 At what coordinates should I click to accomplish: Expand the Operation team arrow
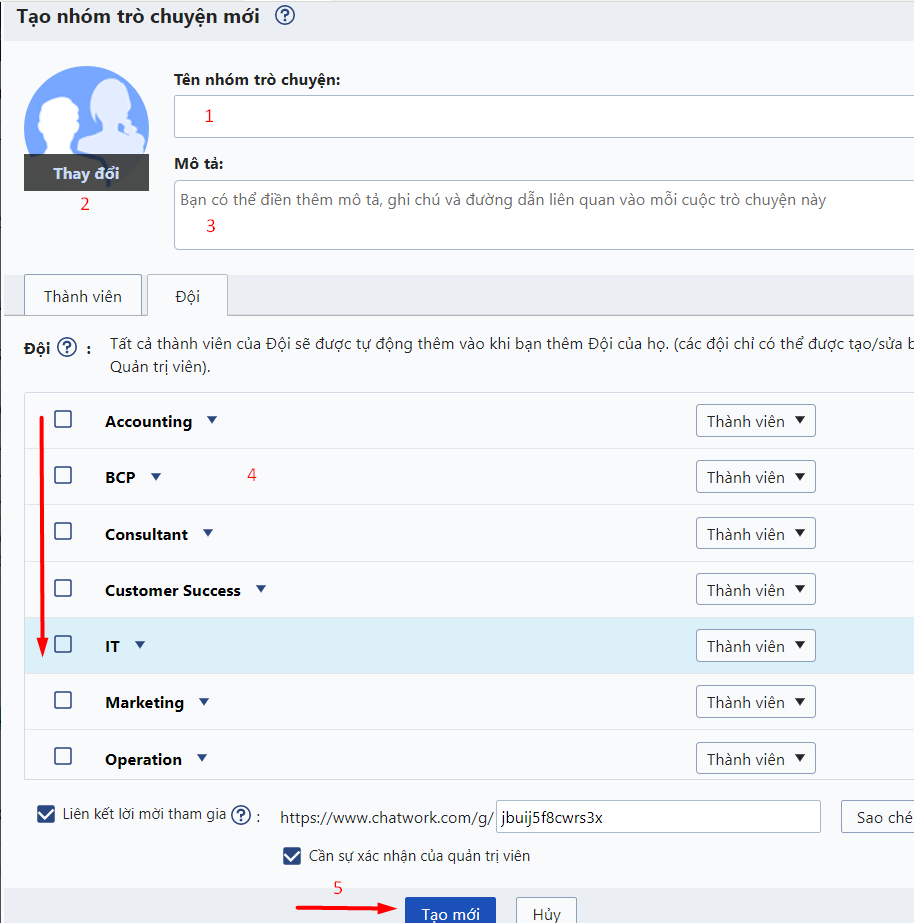[202, 758]
